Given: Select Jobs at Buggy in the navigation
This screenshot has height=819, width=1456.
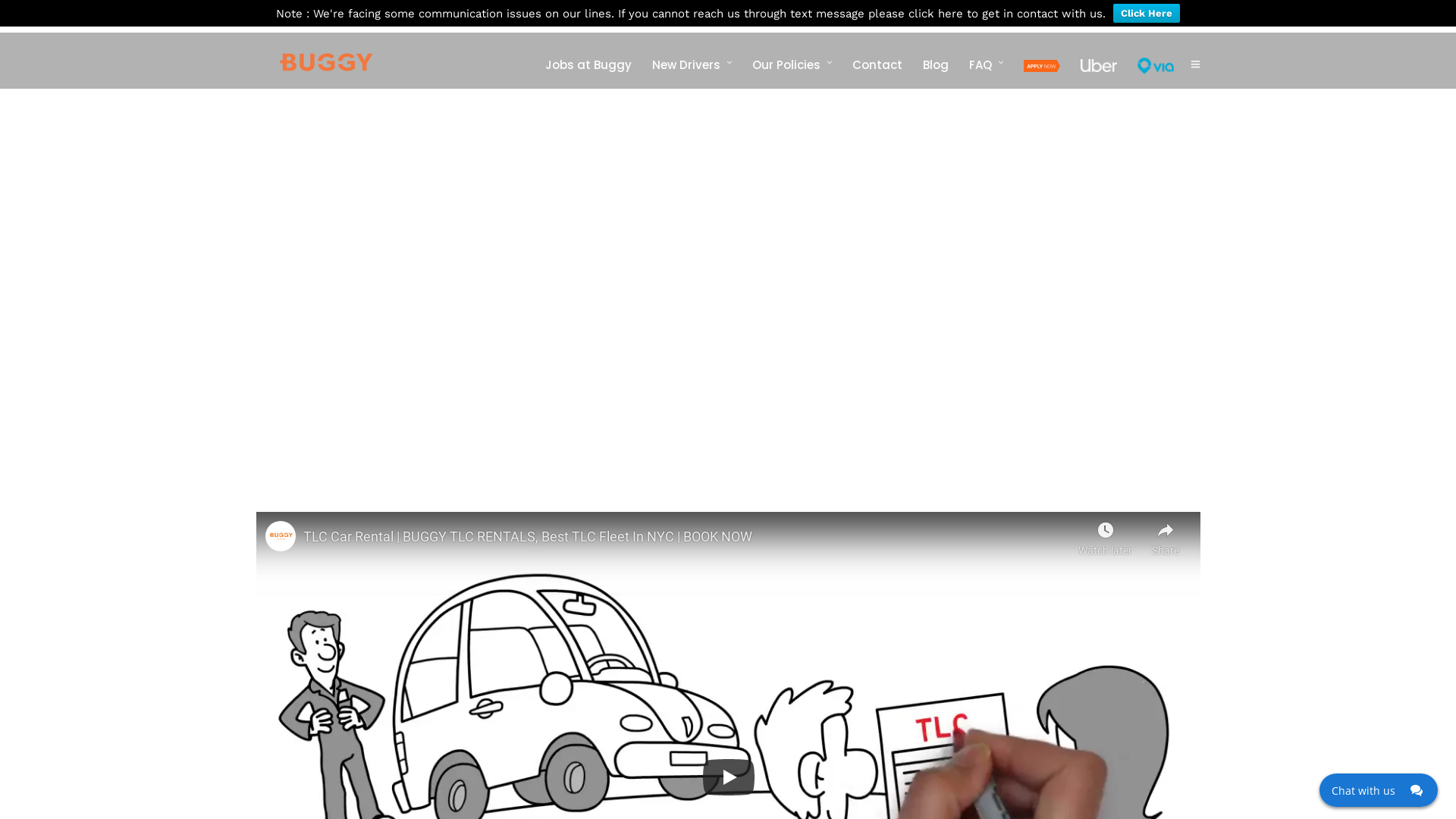Looking at the screenshot, I should tap(588, 65).
